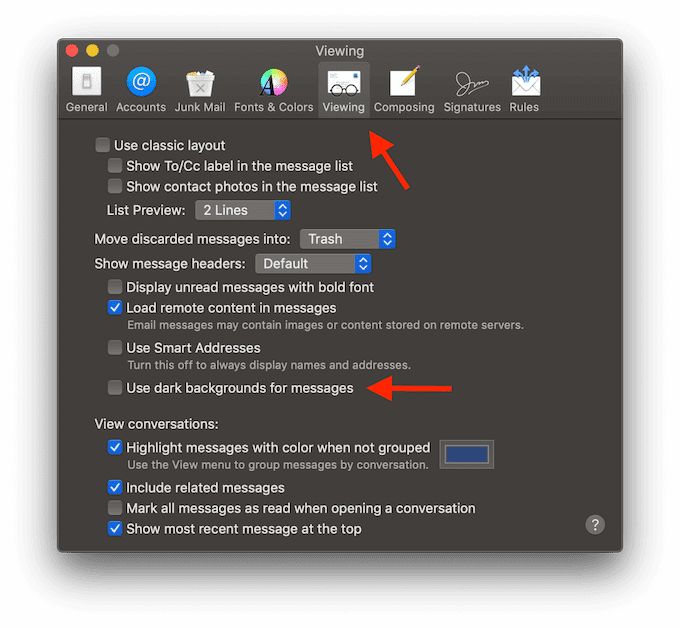Image resolution: width=680 pixels, height=628 pixels.
Task: Enable Use classic layout checkbox
Action: click(103, 145)
